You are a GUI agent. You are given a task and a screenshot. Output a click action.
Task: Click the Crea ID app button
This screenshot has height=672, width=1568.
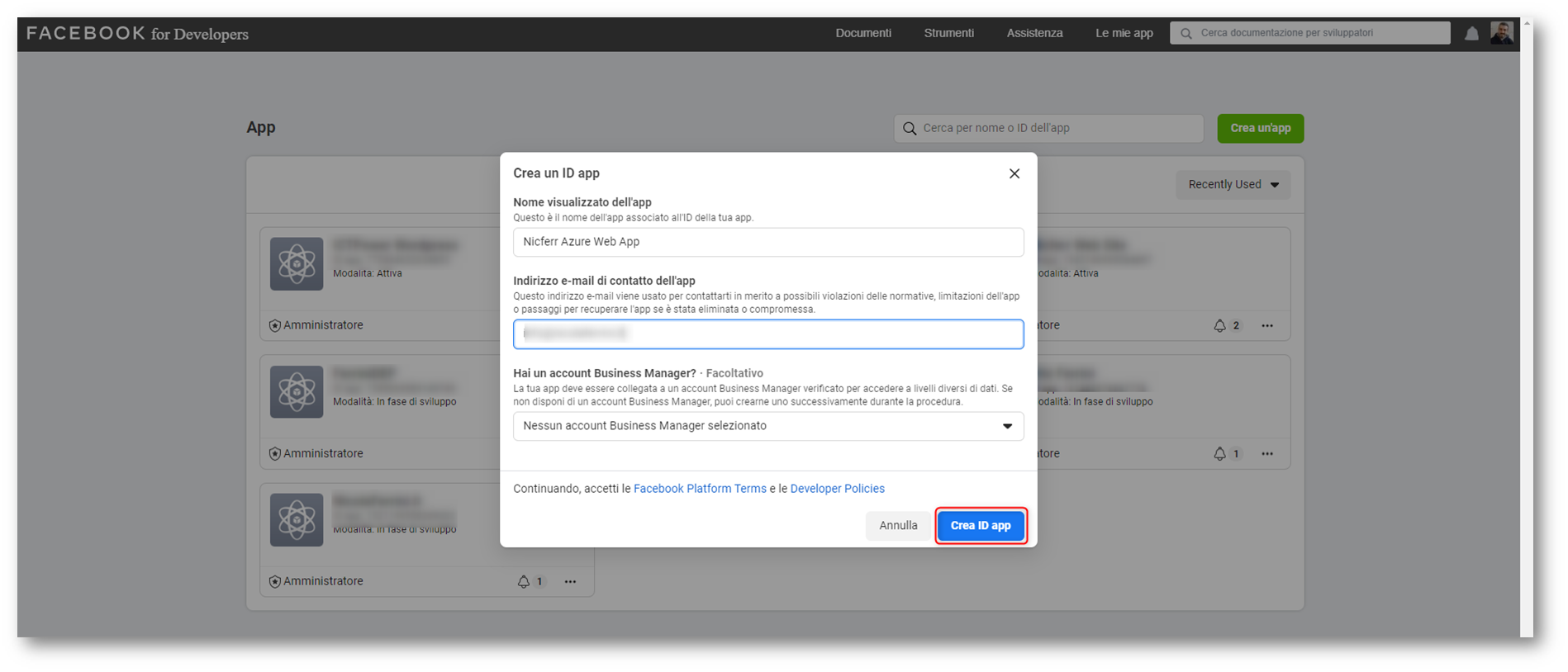pos(981,526)
